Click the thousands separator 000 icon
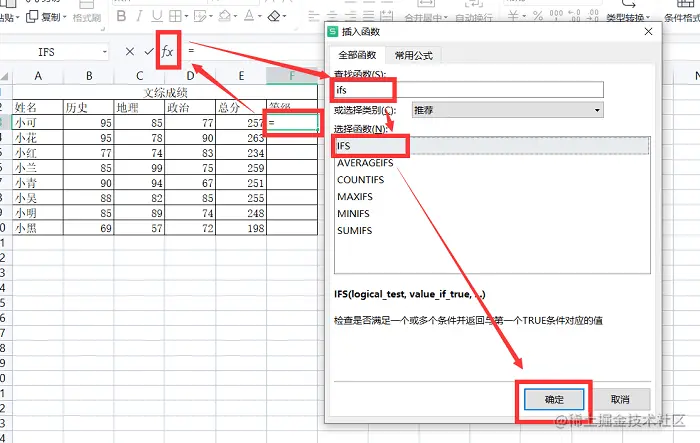 pos(556,16)
